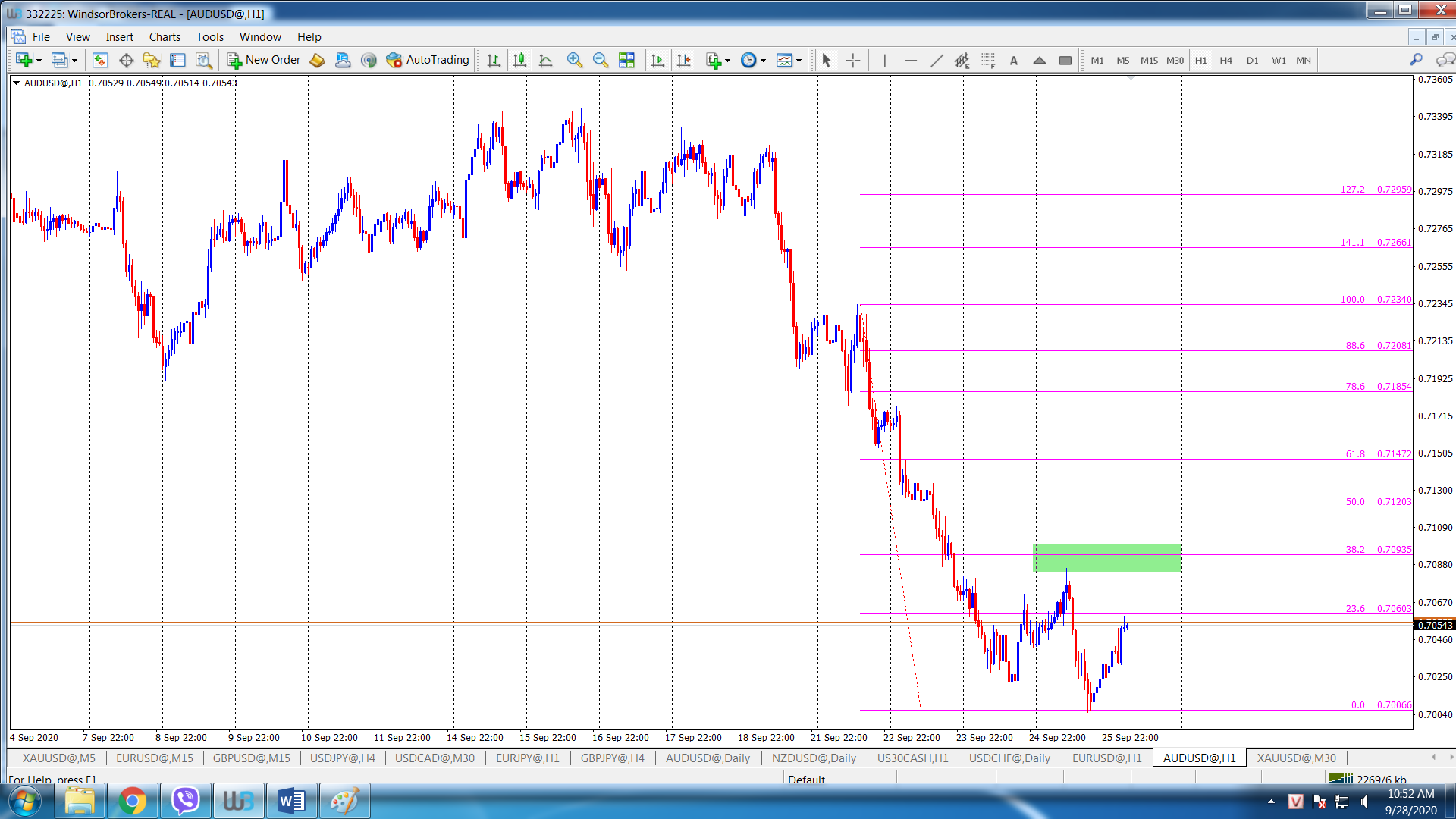
Task: Select the text label tool
Action: click(1014, 60)
